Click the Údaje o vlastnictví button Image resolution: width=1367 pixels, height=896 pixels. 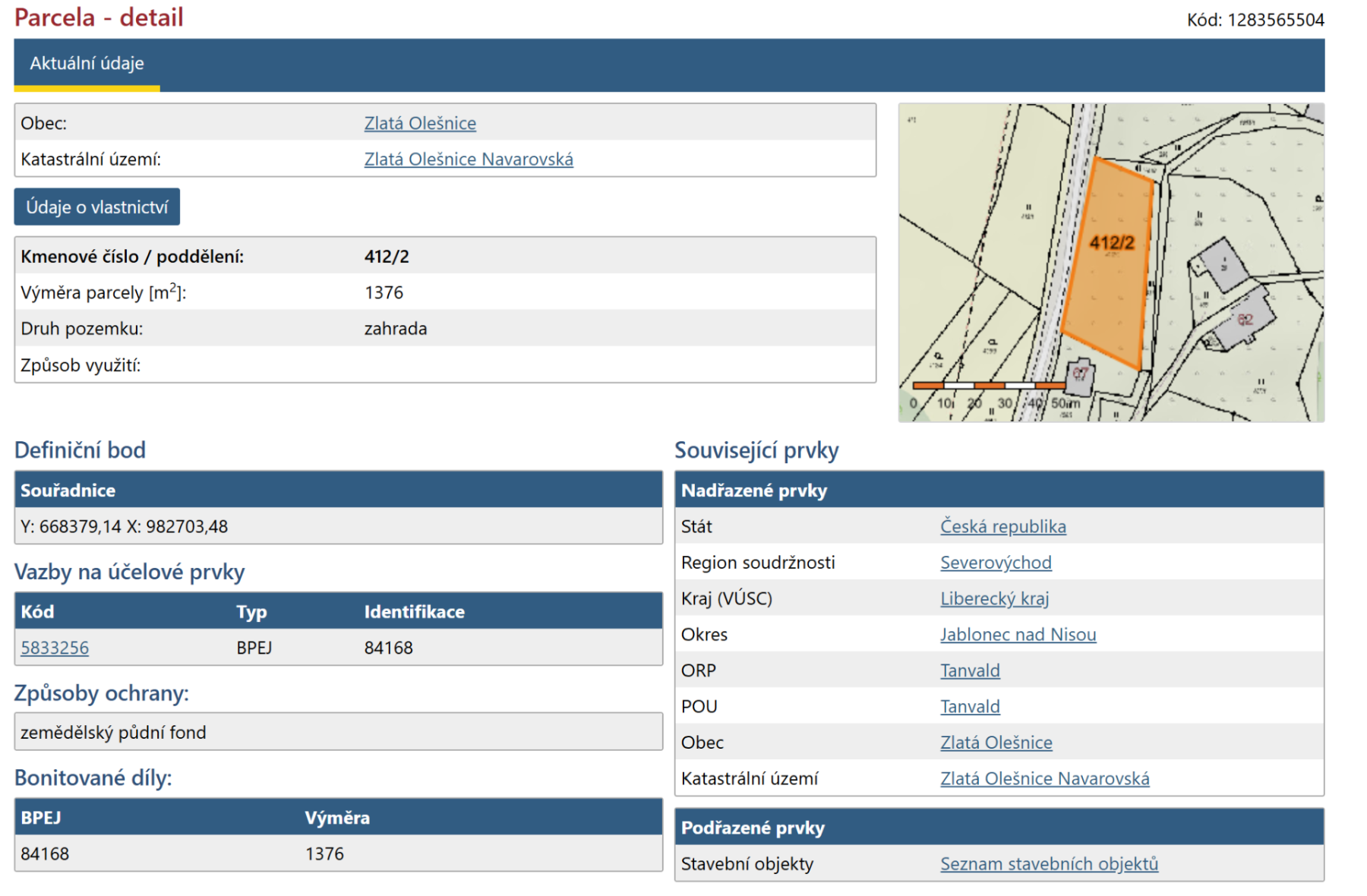click(97, 207)
